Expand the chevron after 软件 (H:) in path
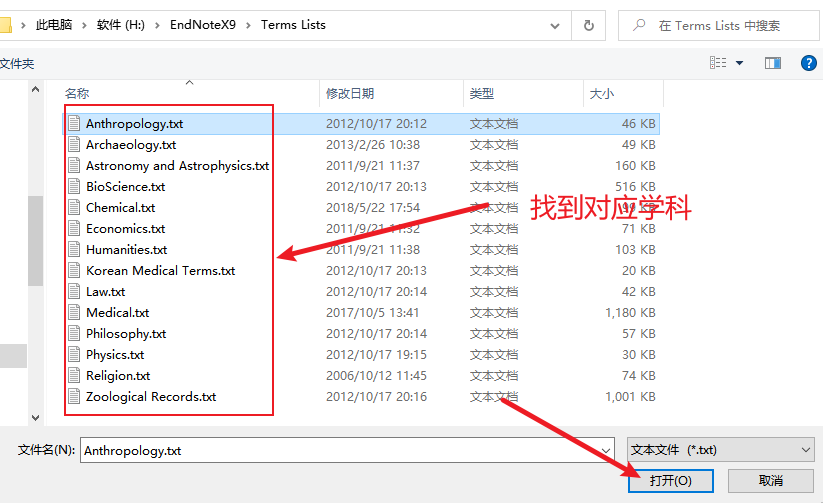The image size is (823, 503). click(157, 25)
